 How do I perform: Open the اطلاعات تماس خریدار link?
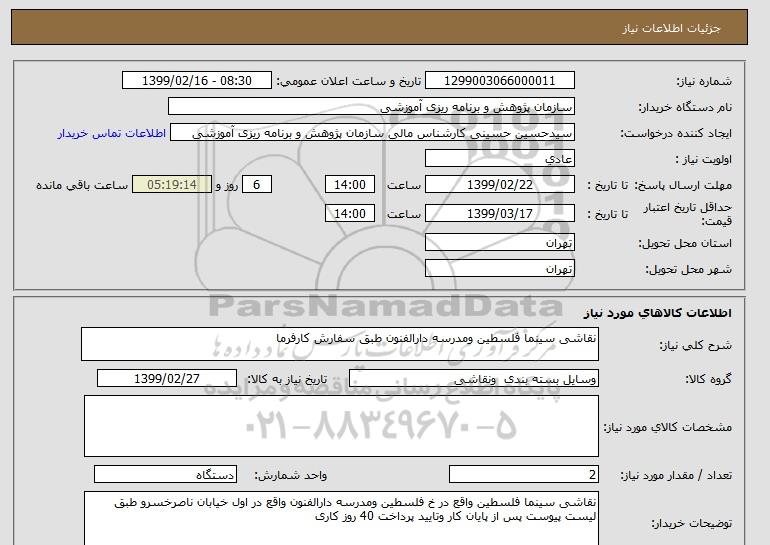click(x=111, y=133)
